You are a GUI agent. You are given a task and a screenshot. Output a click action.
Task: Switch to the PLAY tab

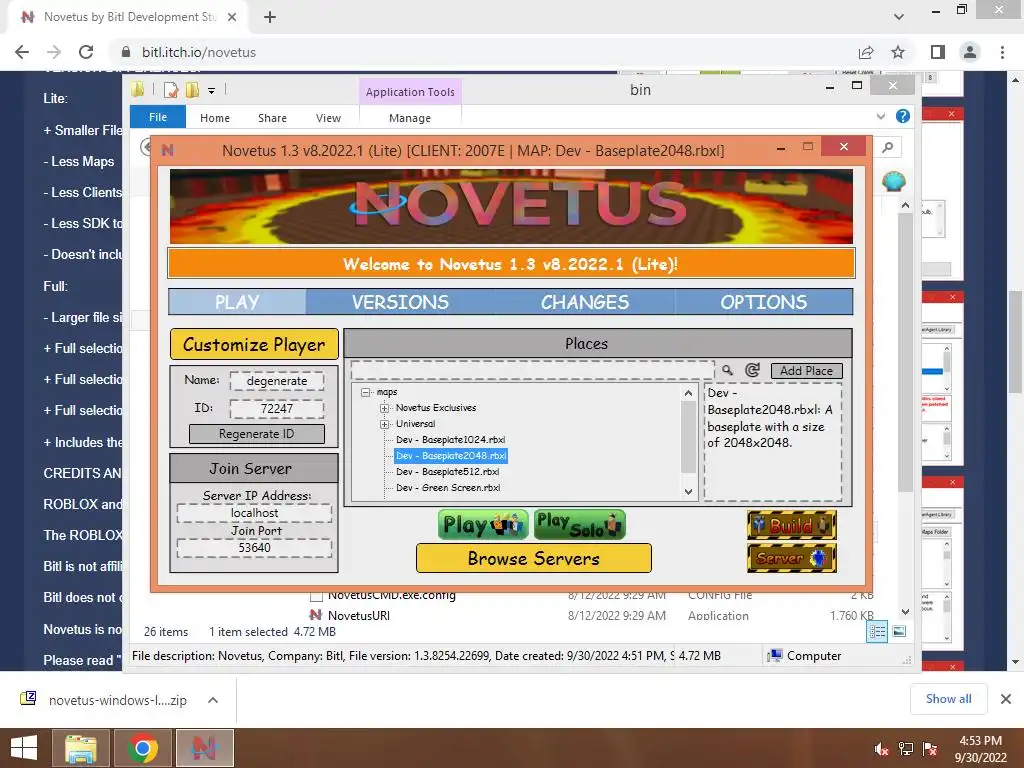[238, 302]
